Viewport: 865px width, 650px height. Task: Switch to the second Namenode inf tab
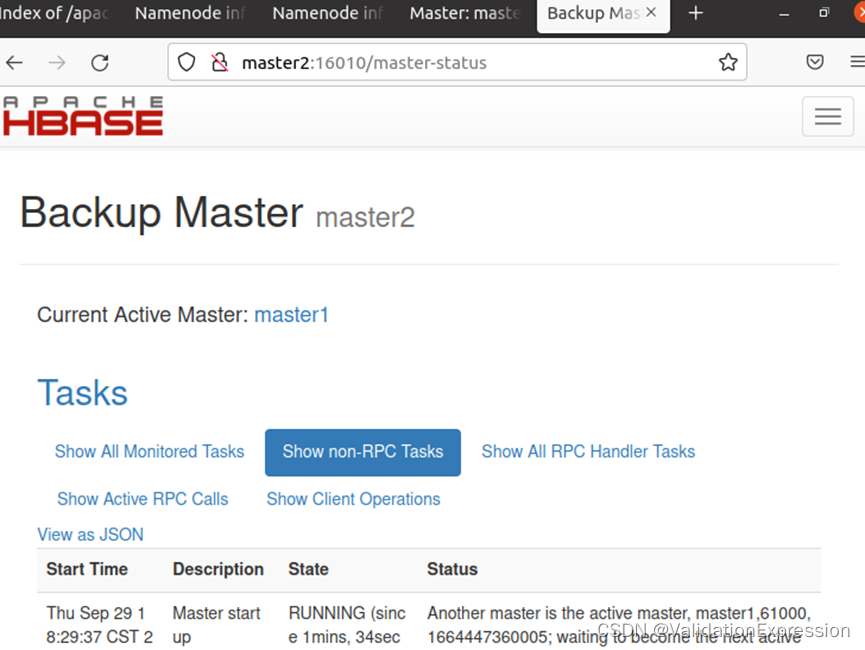(x=328, y=13)
